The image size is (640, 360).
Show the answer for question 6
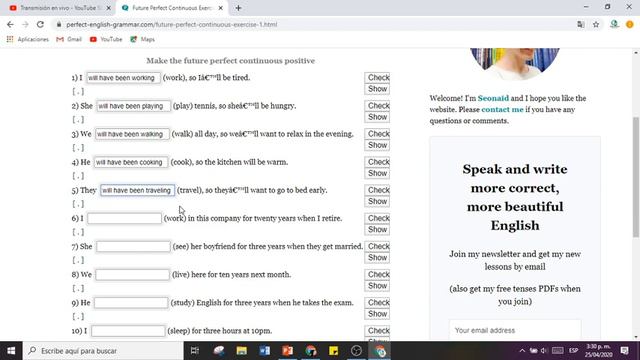coord(377,230)
